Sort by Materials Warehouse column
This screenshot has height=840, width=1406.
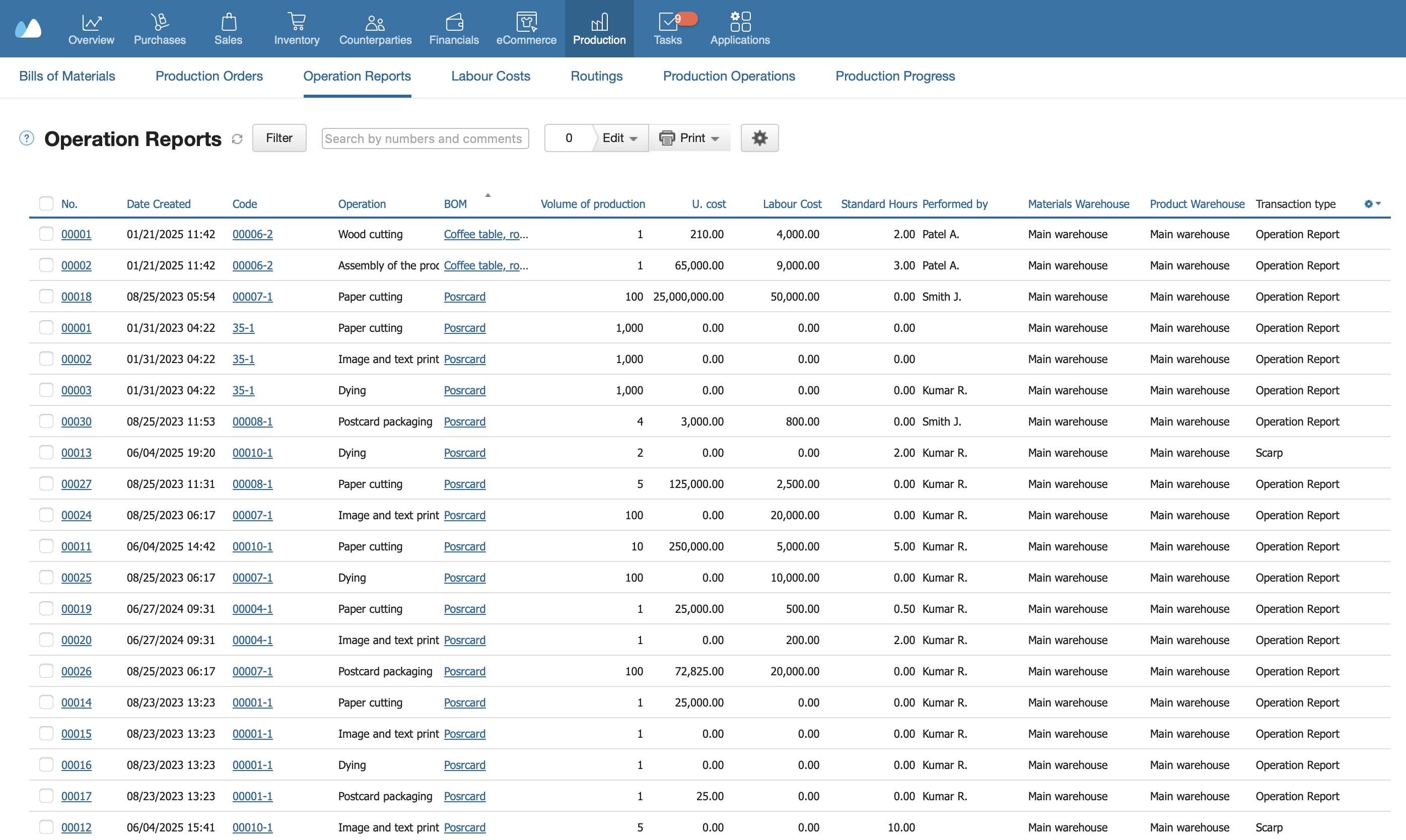[x=1078, y=204]
